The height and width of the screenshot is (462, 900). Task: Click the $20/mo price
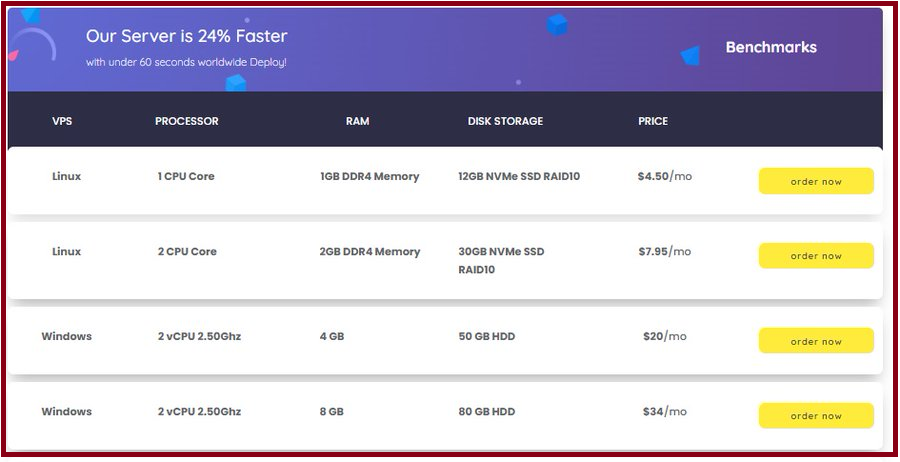pos(665,336)
